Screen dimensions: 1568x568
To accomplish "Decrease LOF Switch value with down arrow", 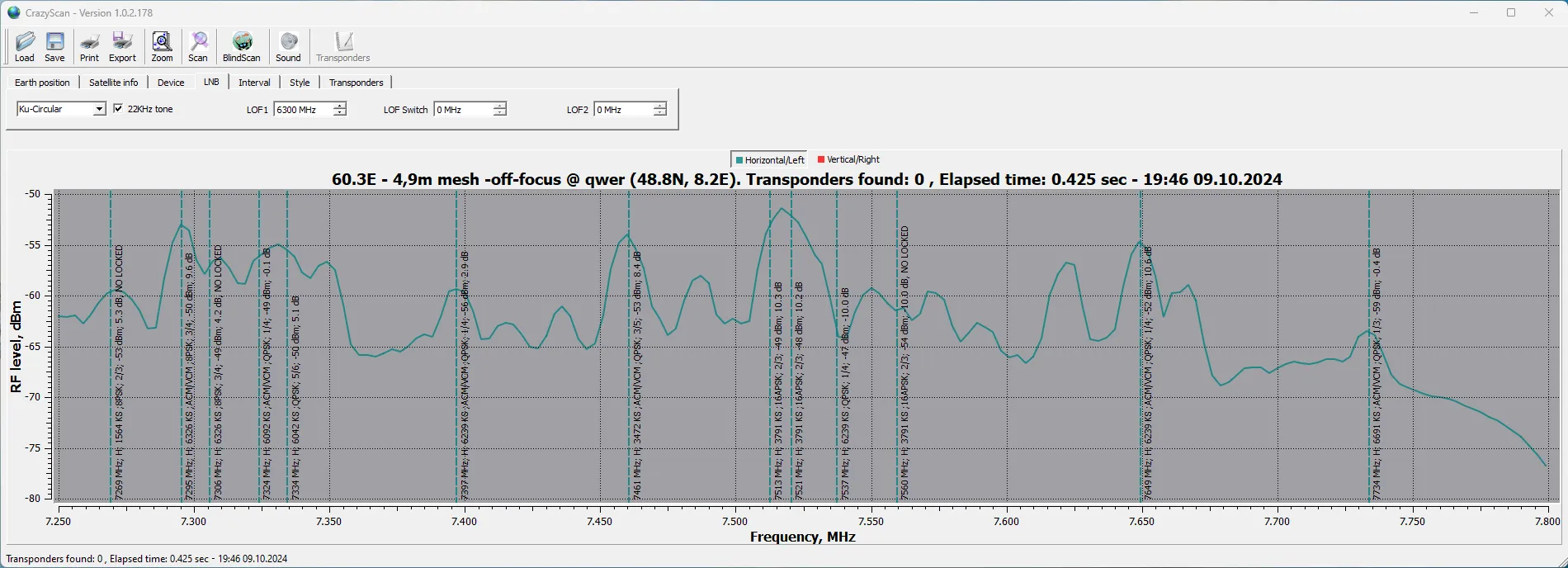I will (x=500, y=113).
